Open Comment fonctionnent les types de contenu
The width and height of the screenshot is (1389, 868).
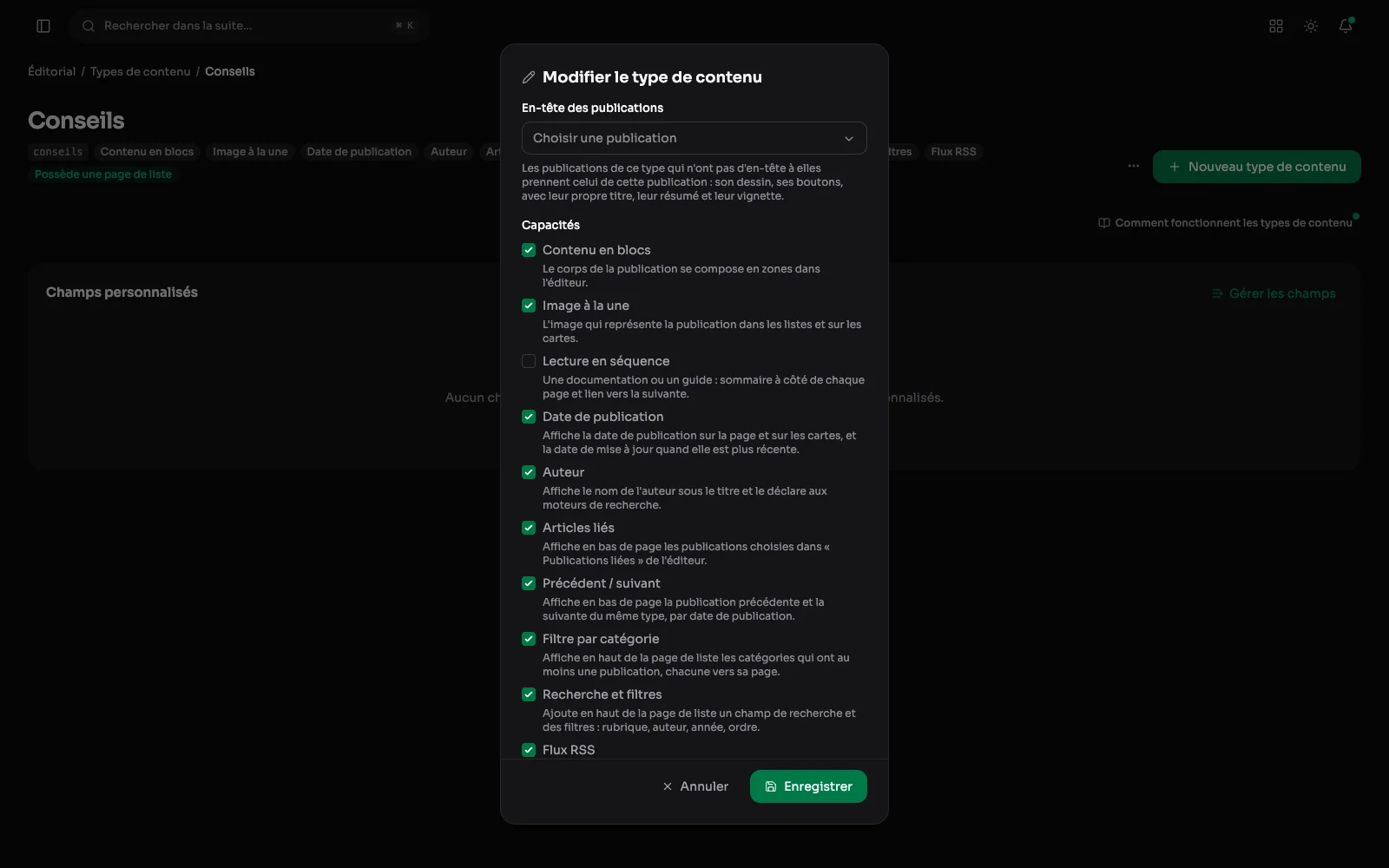click(1226, 223)
